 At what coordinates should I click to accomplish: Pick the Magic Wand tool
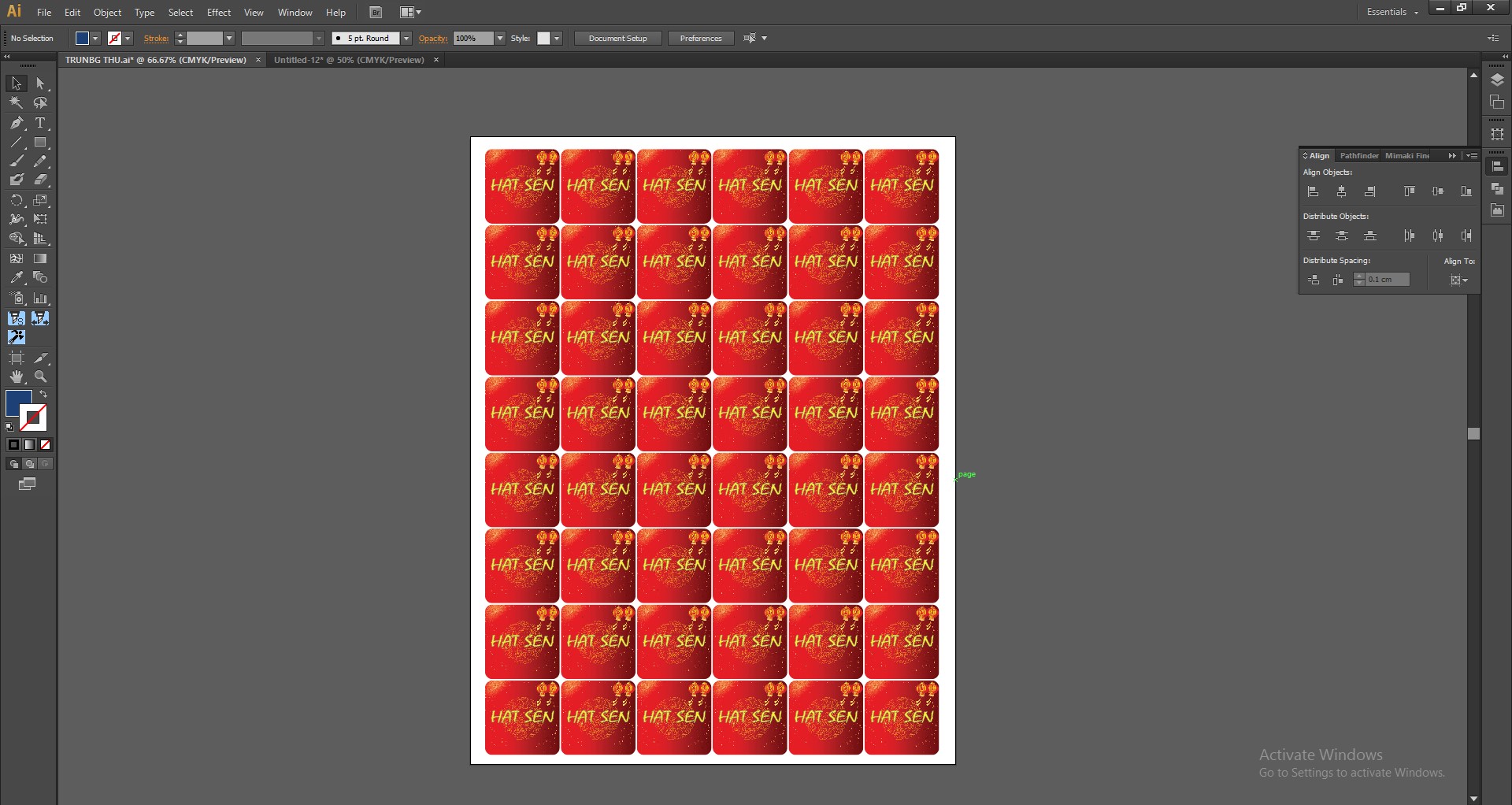point(17,102)
